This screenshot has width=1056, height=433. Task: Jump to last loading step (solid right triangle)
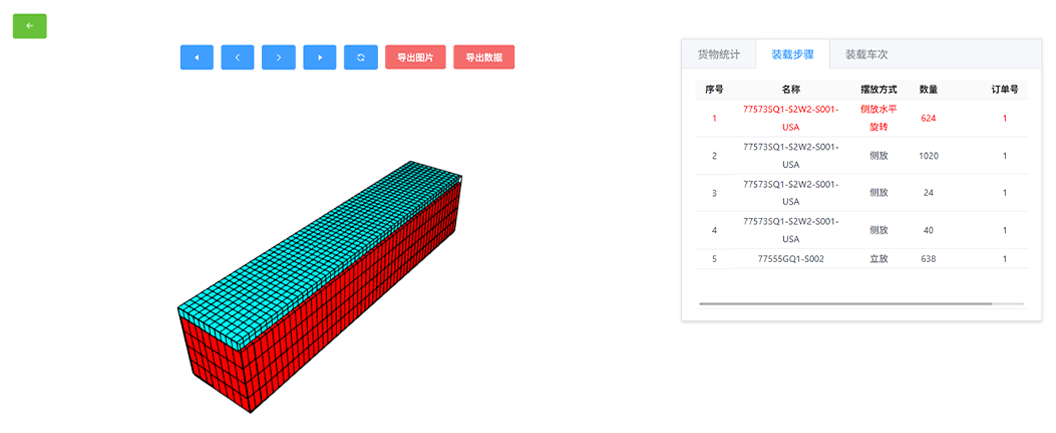tap(319, 58)
